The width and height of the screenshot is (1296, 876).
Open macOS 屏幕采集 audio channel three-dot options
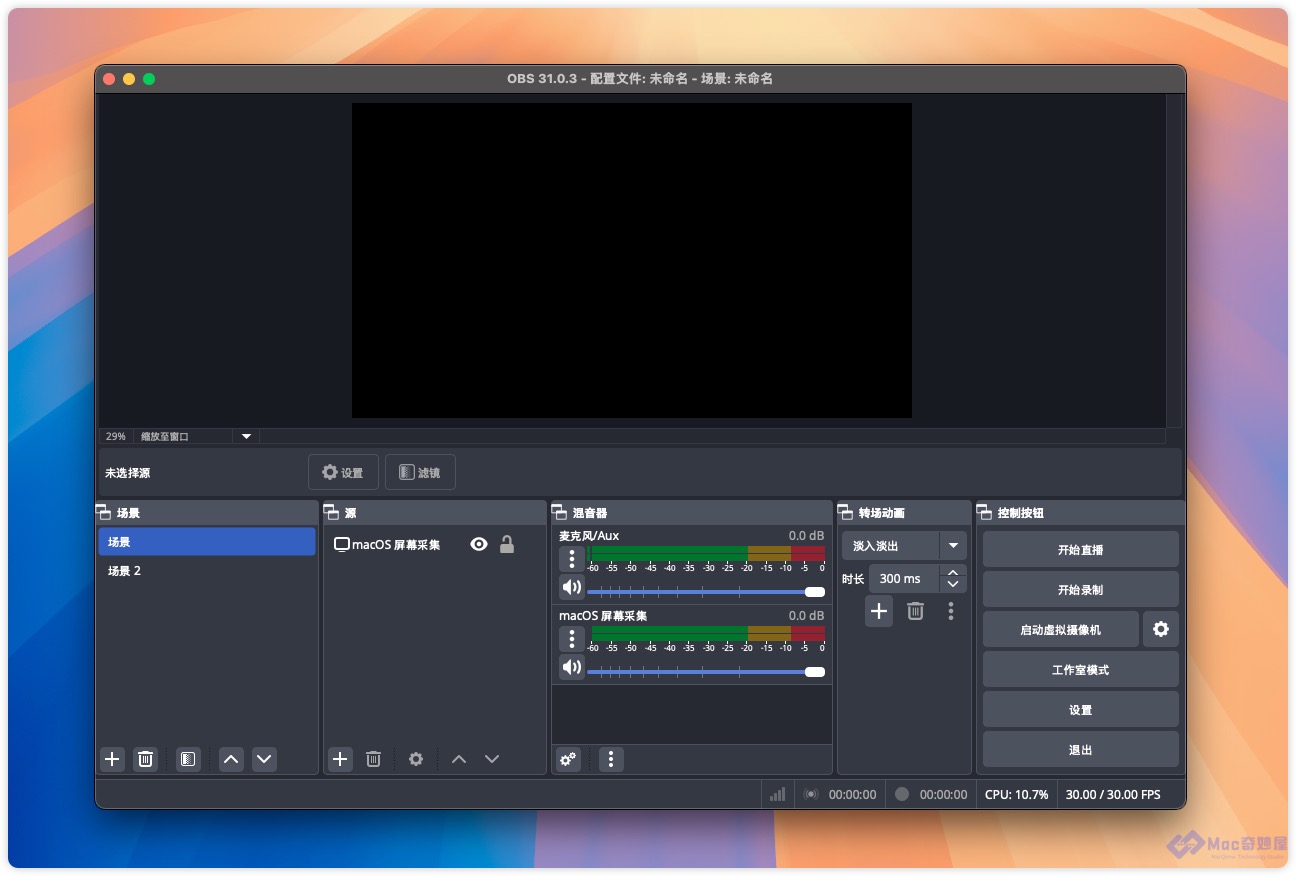tap(571, 638)
